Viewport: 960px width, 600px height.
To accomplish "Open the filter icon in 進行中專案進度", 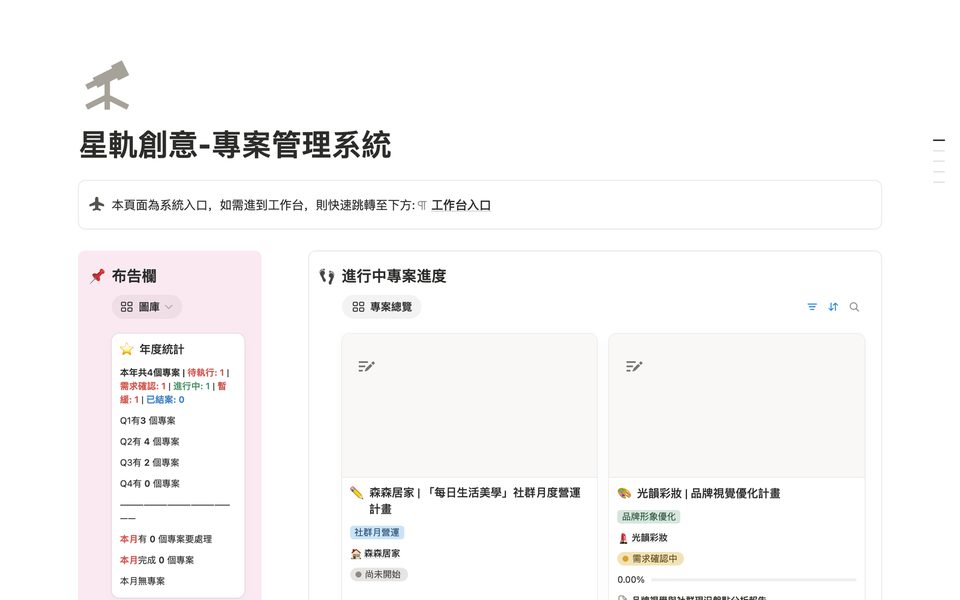I will click(812, 307).
